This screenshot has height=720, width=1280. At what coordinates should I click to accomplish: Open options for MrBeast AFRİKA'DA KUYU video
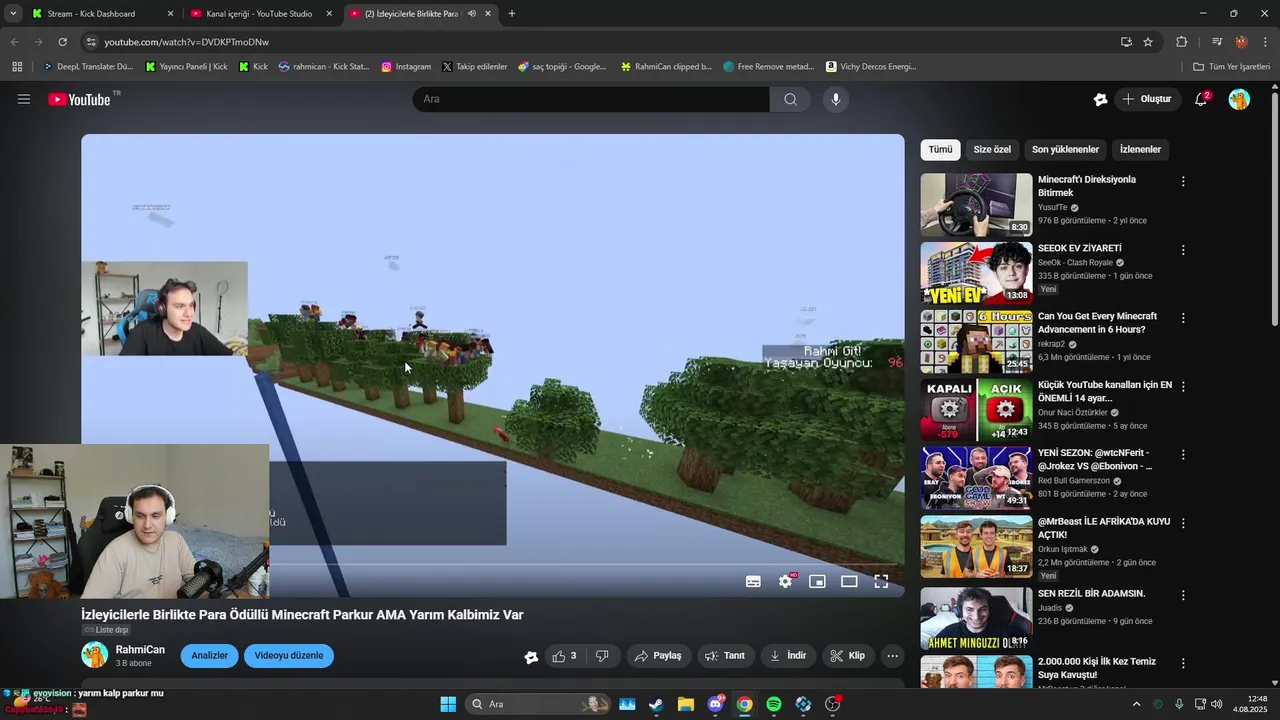[1183, 523]
